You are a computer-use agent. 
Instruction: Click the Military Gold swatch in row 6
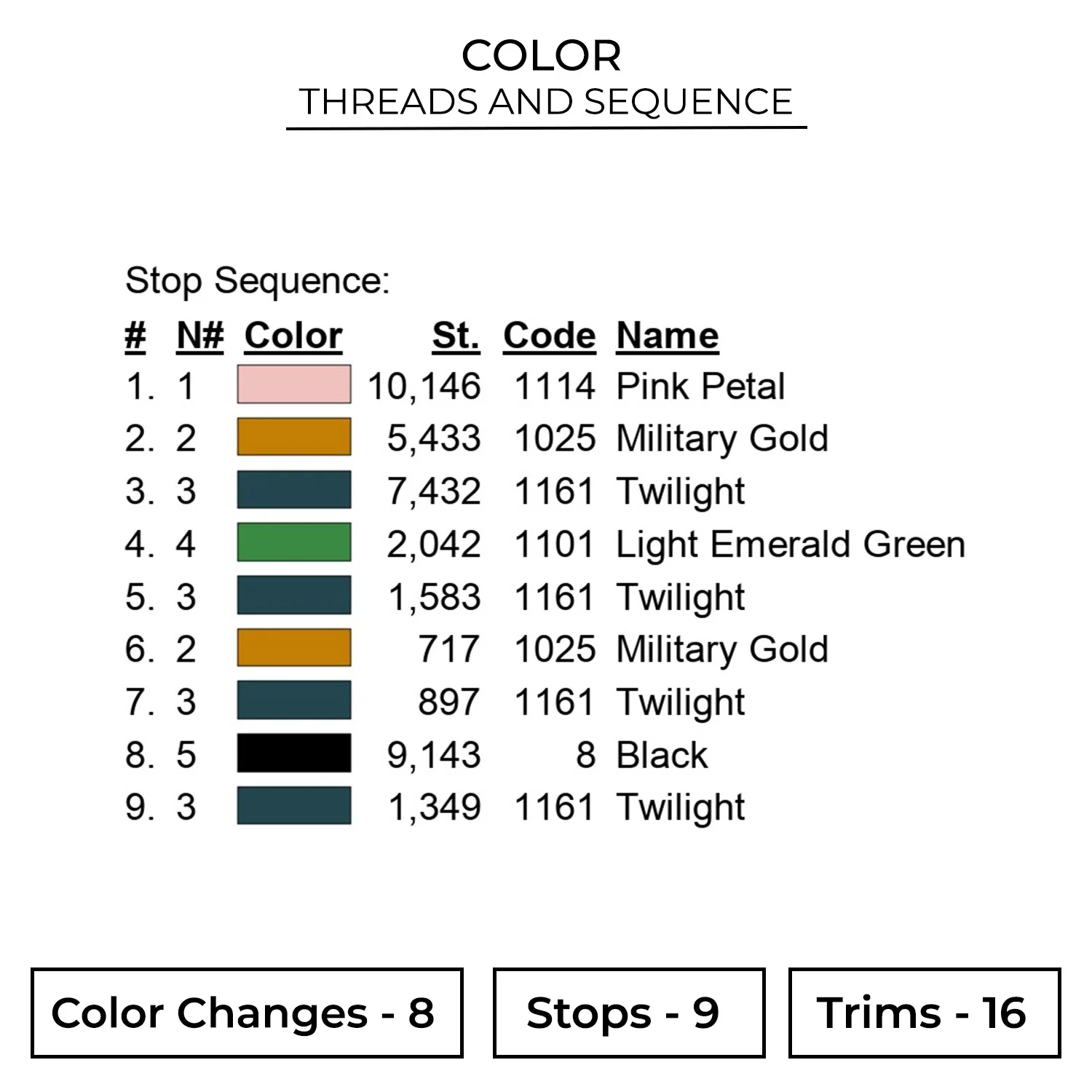293,648
